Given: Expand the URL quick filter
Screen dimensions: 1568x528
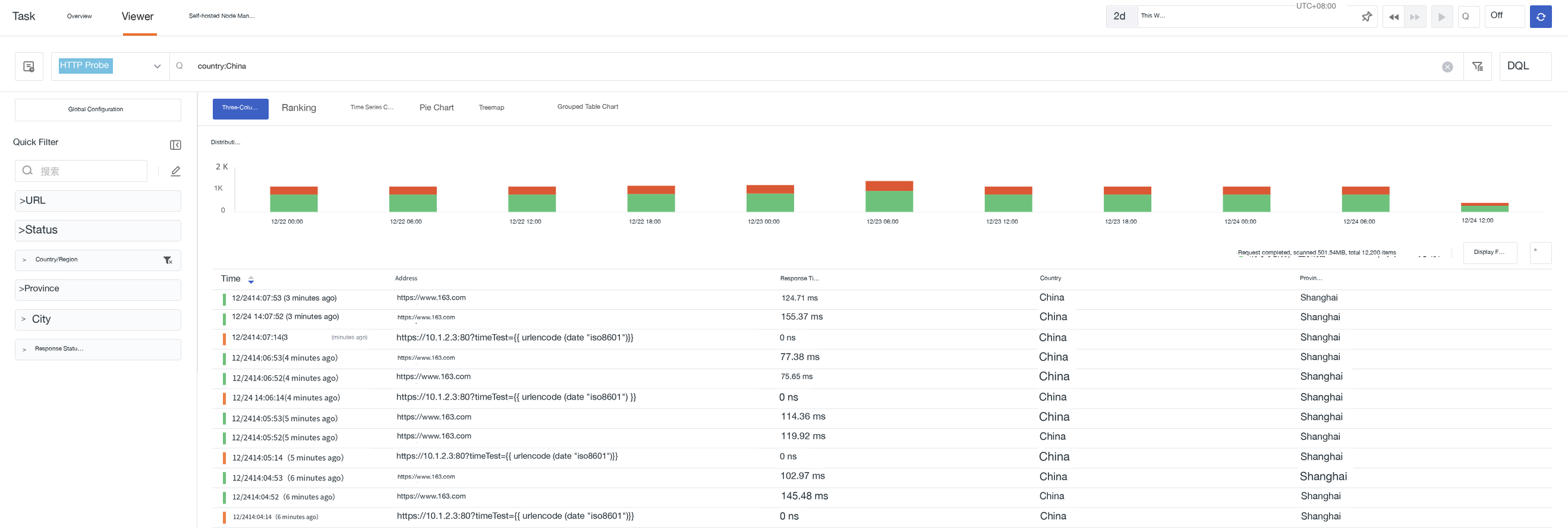Looking at the screenshot, I should tap(97, 201).
